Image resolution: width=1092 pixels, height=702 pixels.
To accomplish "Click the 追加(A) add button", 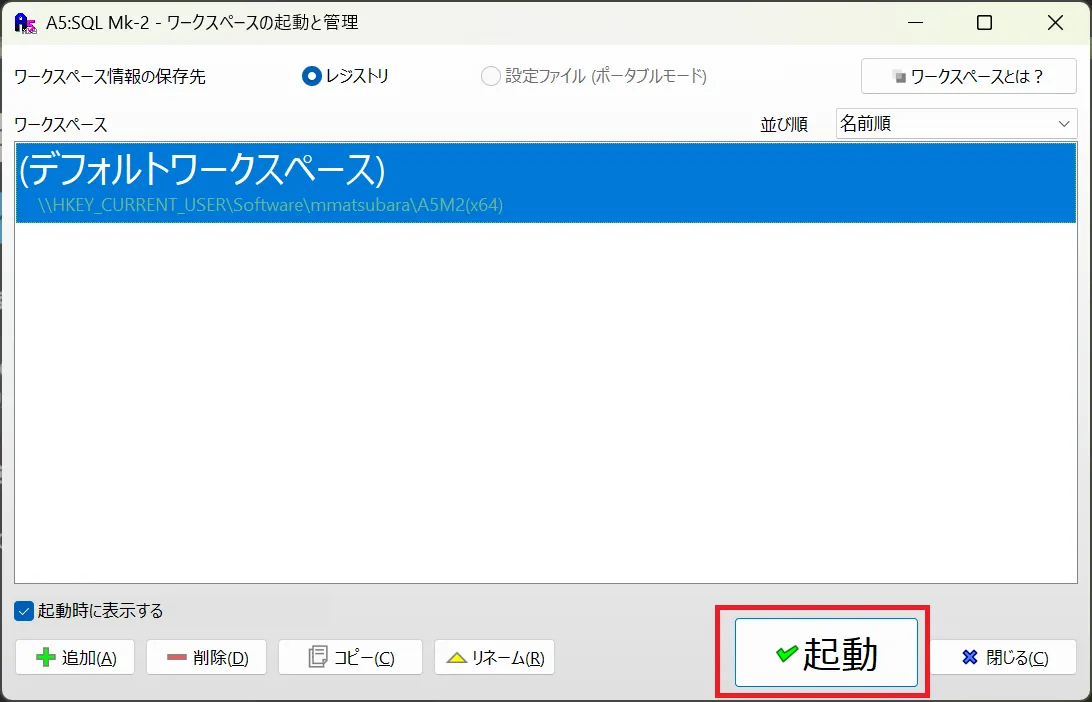I will pos(75,657).
